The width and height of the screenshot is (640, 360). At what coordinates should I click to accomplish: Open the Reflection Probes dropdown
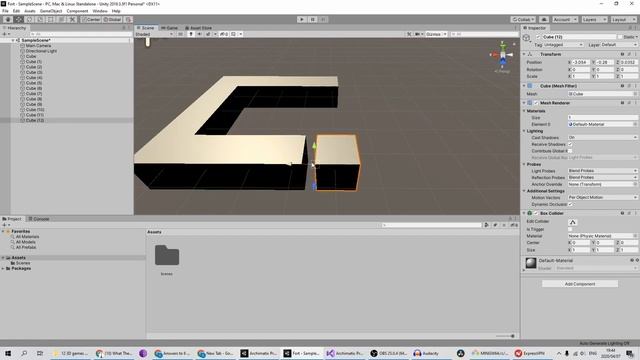pos(602,178)
